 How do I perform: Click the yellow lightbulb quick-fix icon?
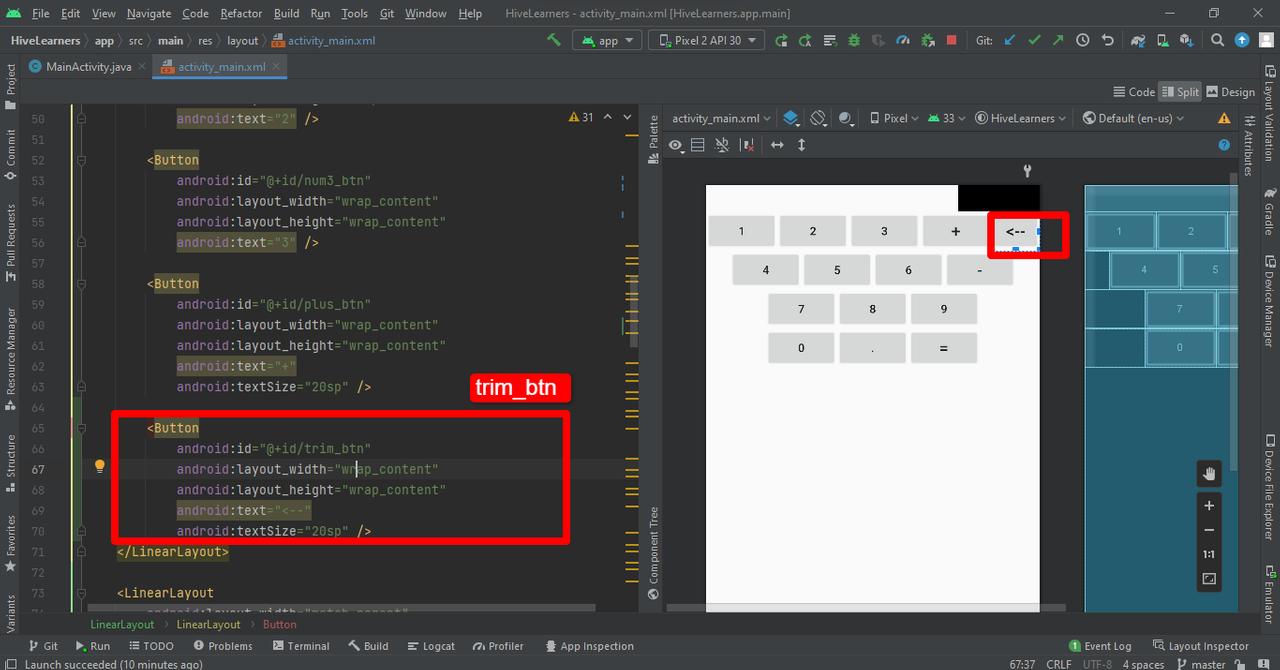[100, 466]
